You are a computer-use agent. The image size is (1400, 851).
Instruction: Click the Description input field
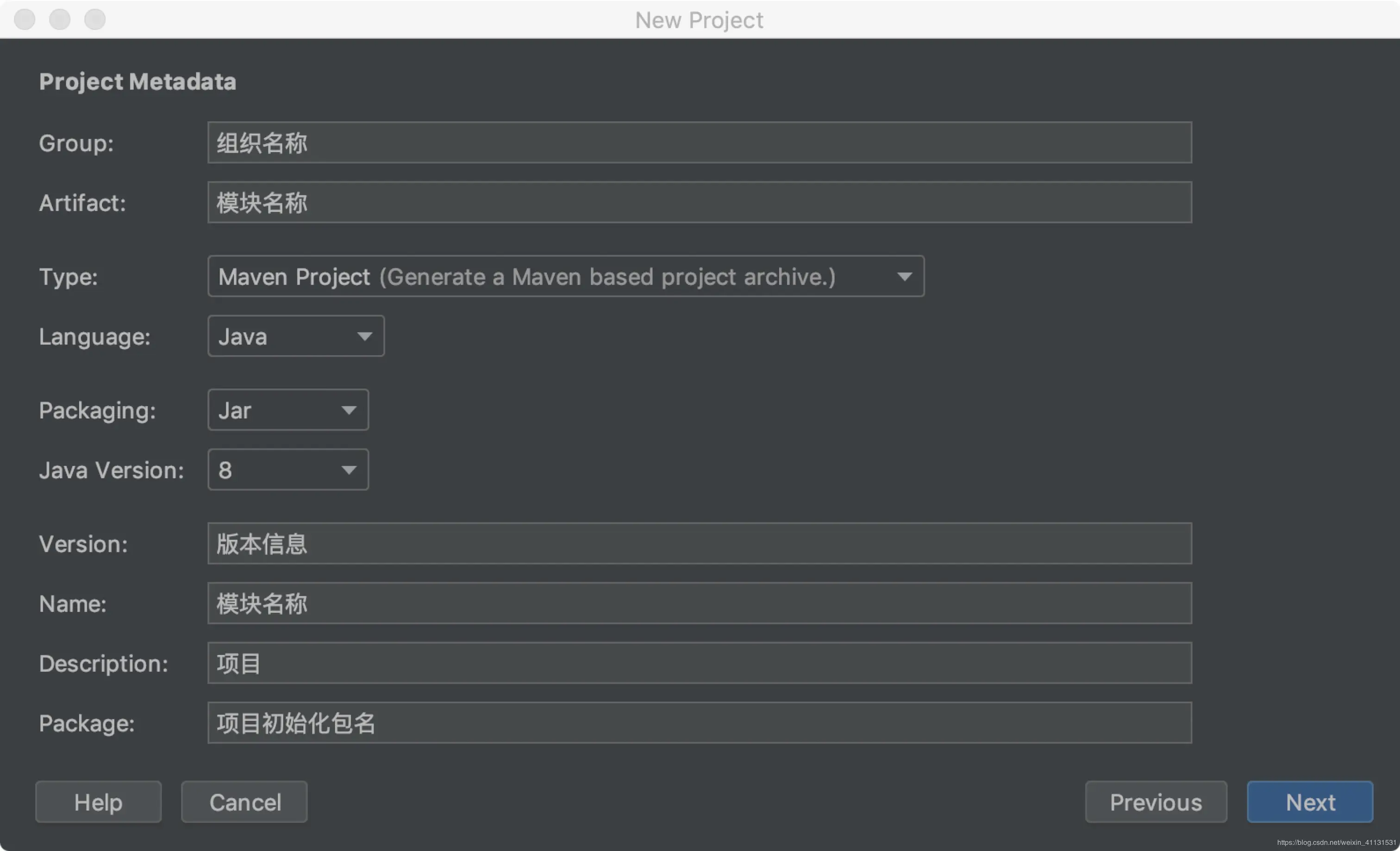(700, 662)
